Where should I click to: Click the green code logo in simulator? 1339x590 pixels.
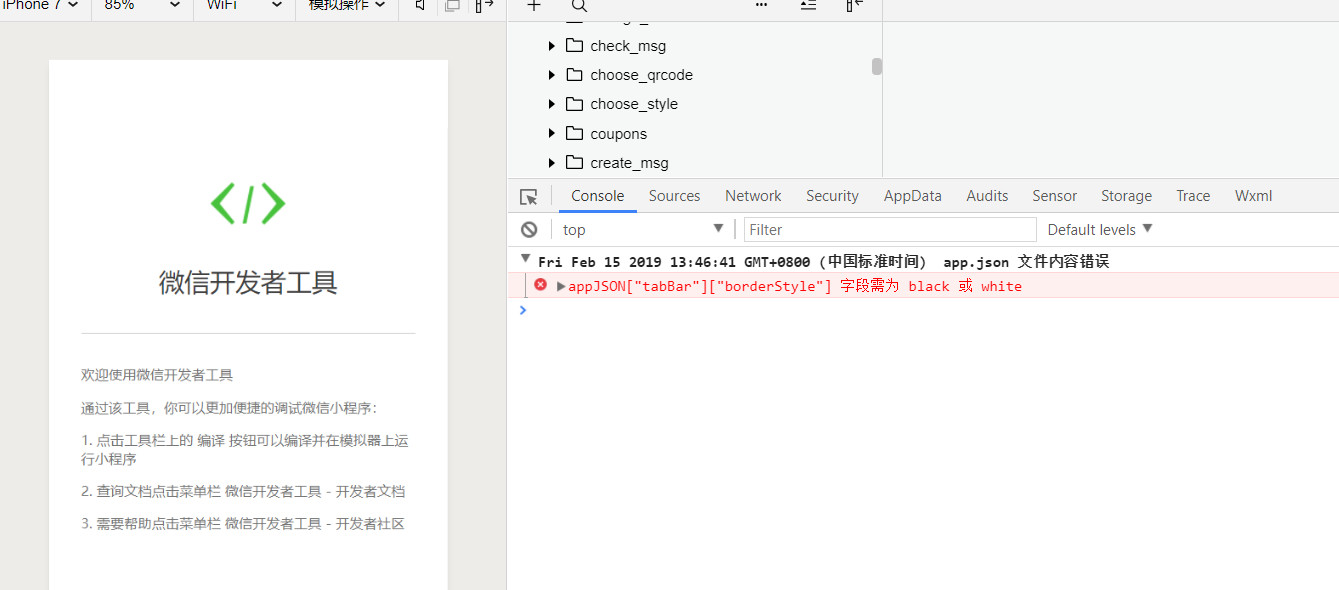(248, 203)
